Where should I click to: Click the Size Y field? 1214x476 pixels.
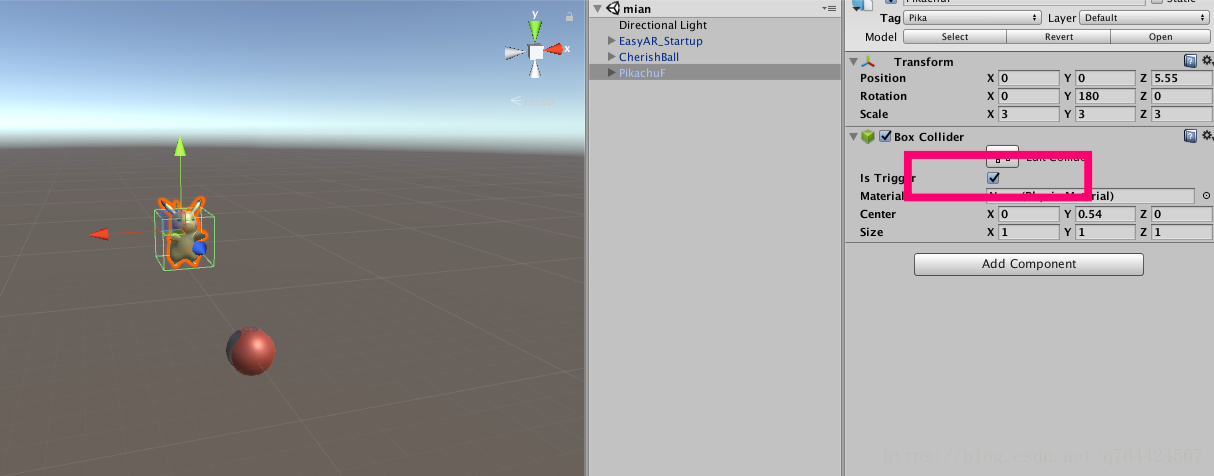(x=1105, y=232)
